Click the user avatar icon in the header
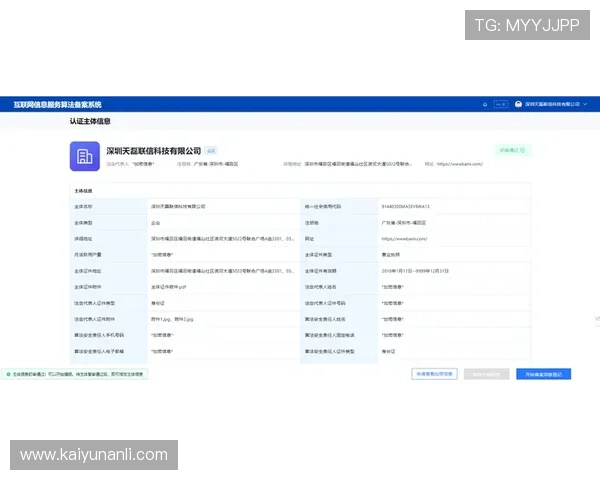 518,104
